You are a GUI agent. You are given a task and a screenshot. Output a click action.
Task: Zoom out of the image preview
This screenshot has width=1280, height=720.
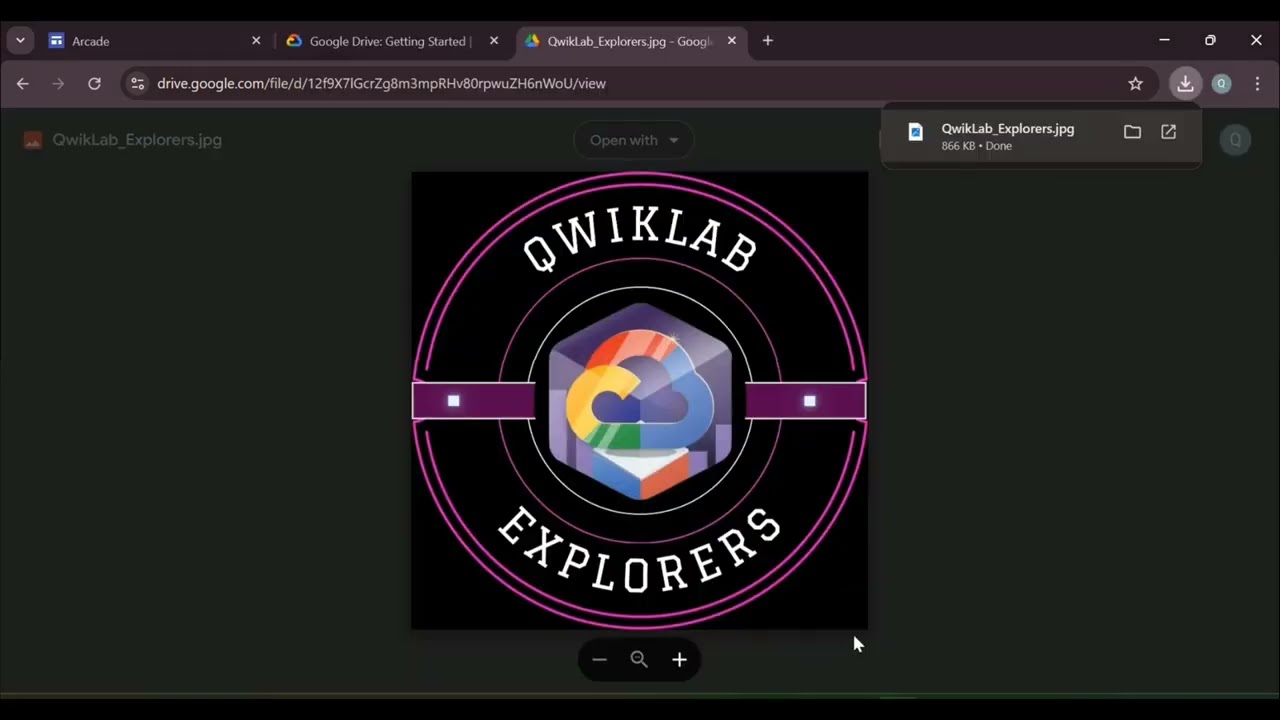coord(599,660)
